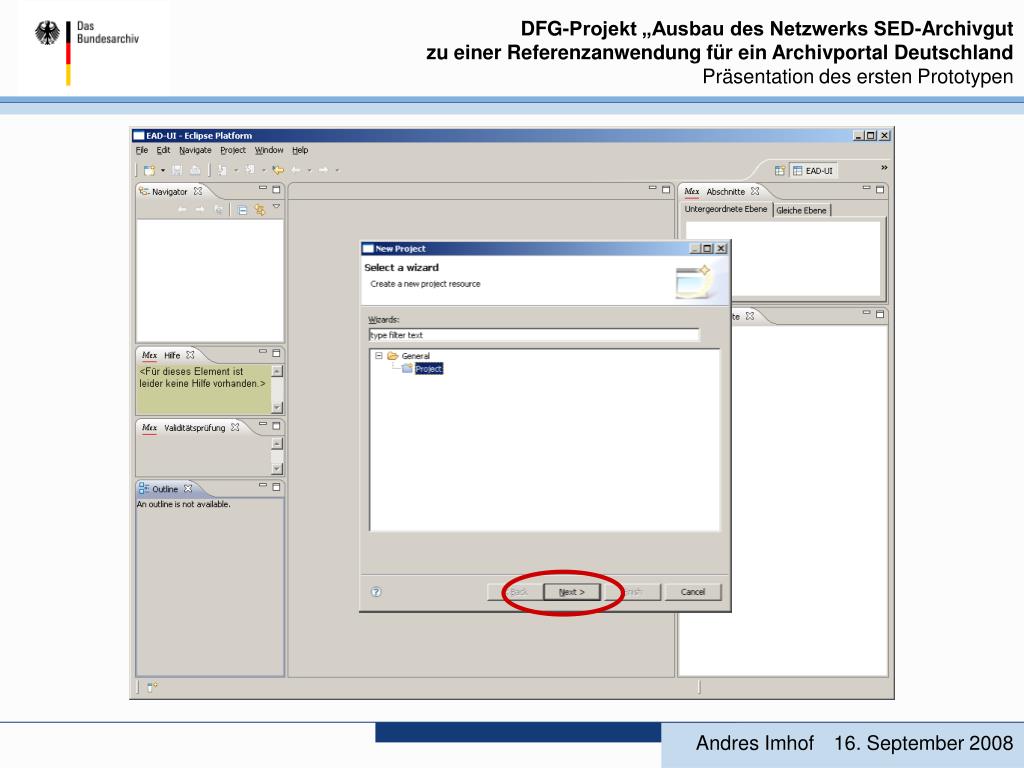This screenshot has height=768, width=1024.
Task: Open the Help menu
Action: (x=300, y=150)
